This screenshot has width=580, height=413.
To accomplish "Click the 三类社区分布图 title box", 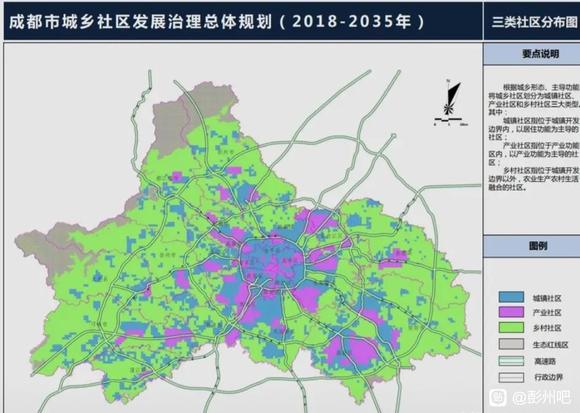I will (532, 21).
